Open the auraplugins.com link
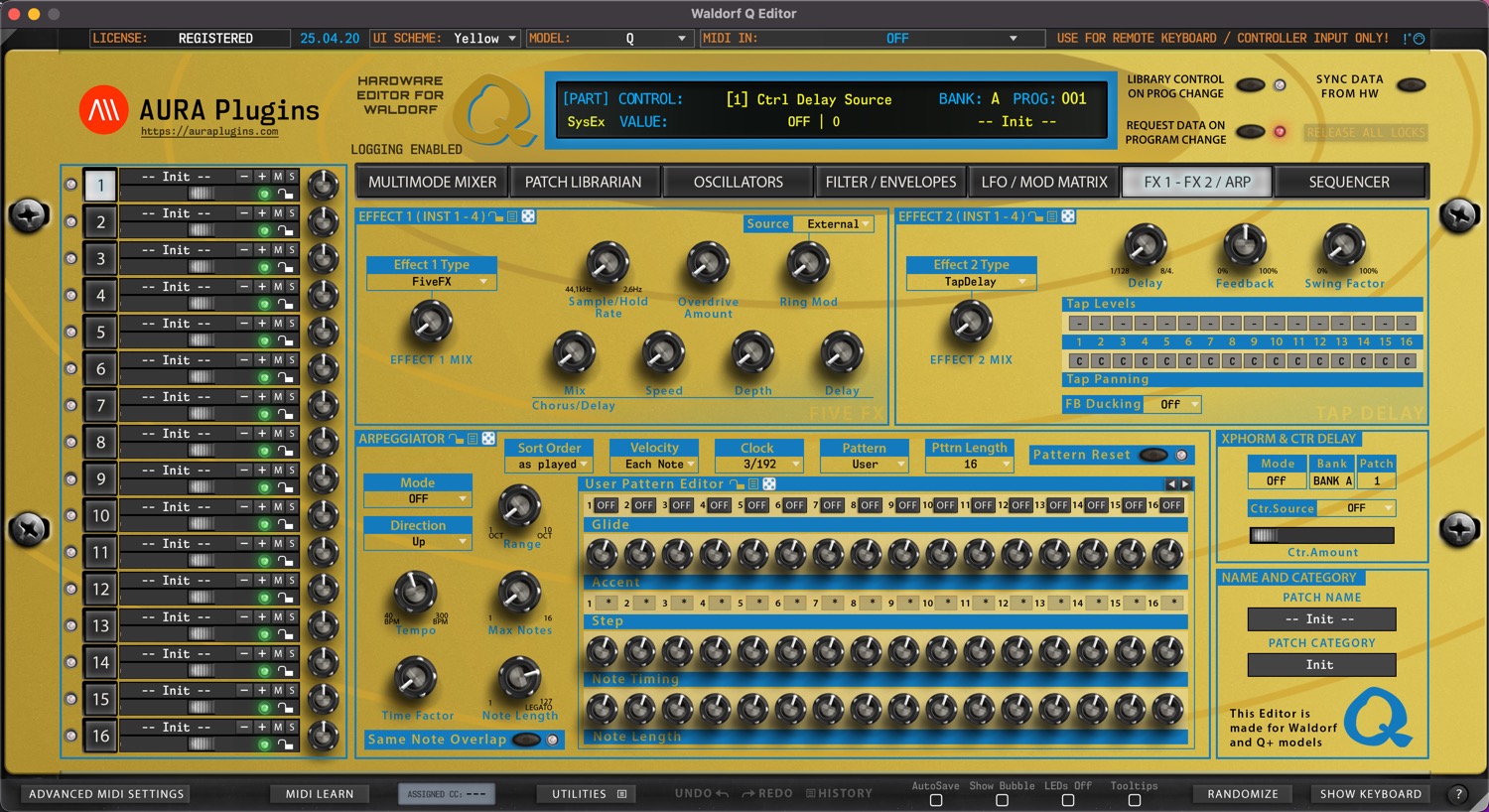The width and height of the screenshot is (1489, 812). [x=209, y=131]
